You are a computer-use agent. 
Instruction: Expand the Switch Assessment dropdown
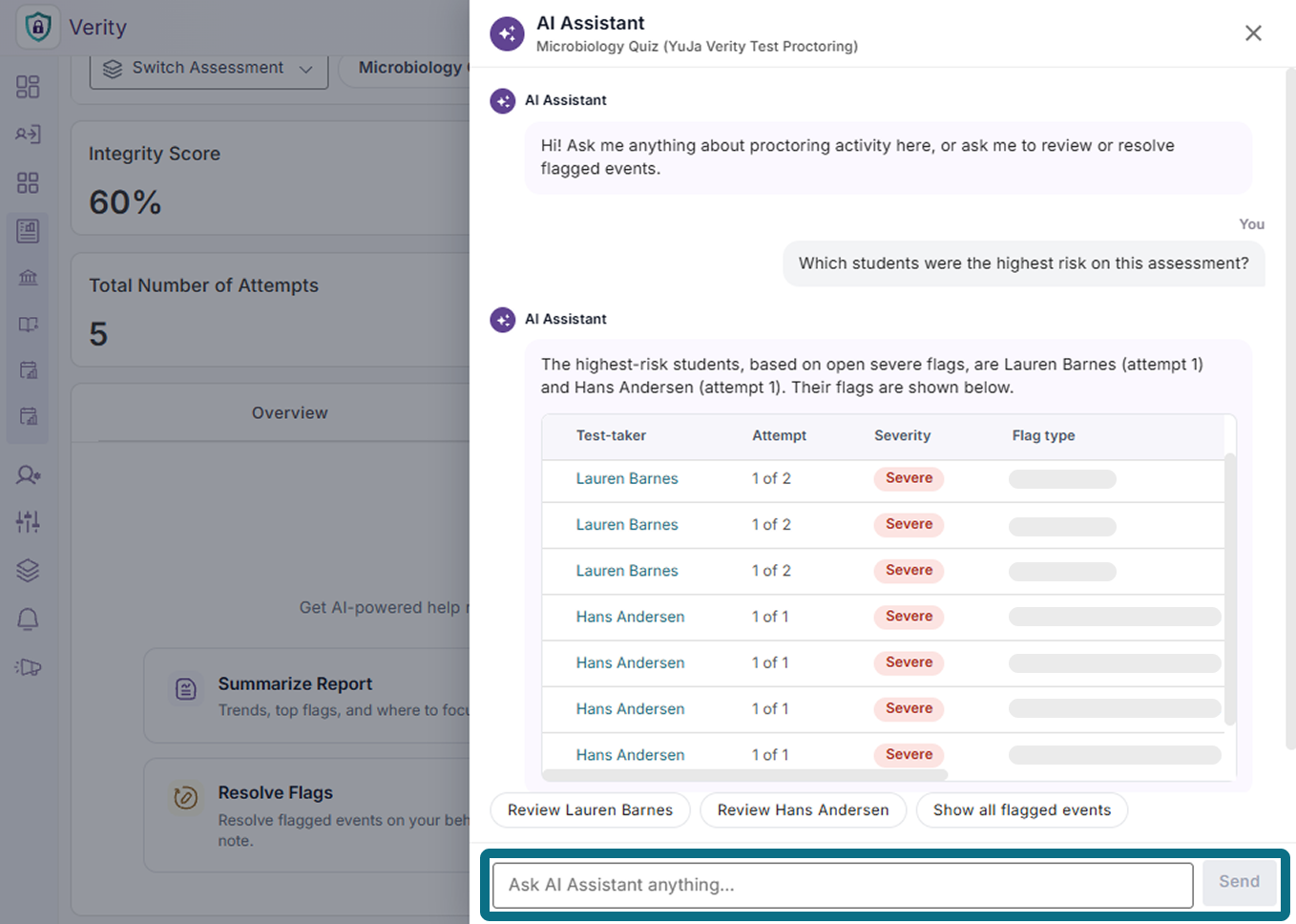209,69
